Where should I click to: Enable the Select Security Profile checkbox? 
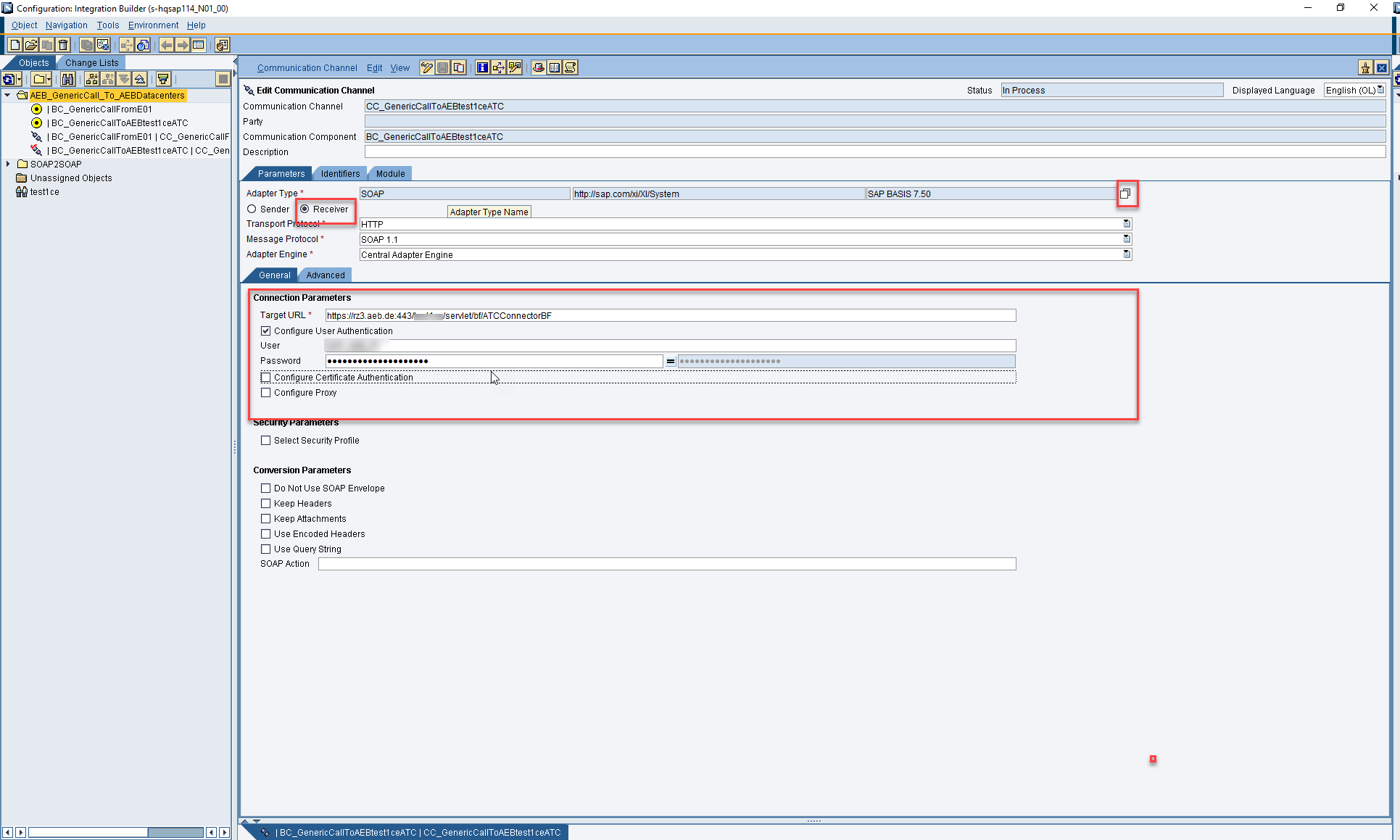click(x=266, y=440)
